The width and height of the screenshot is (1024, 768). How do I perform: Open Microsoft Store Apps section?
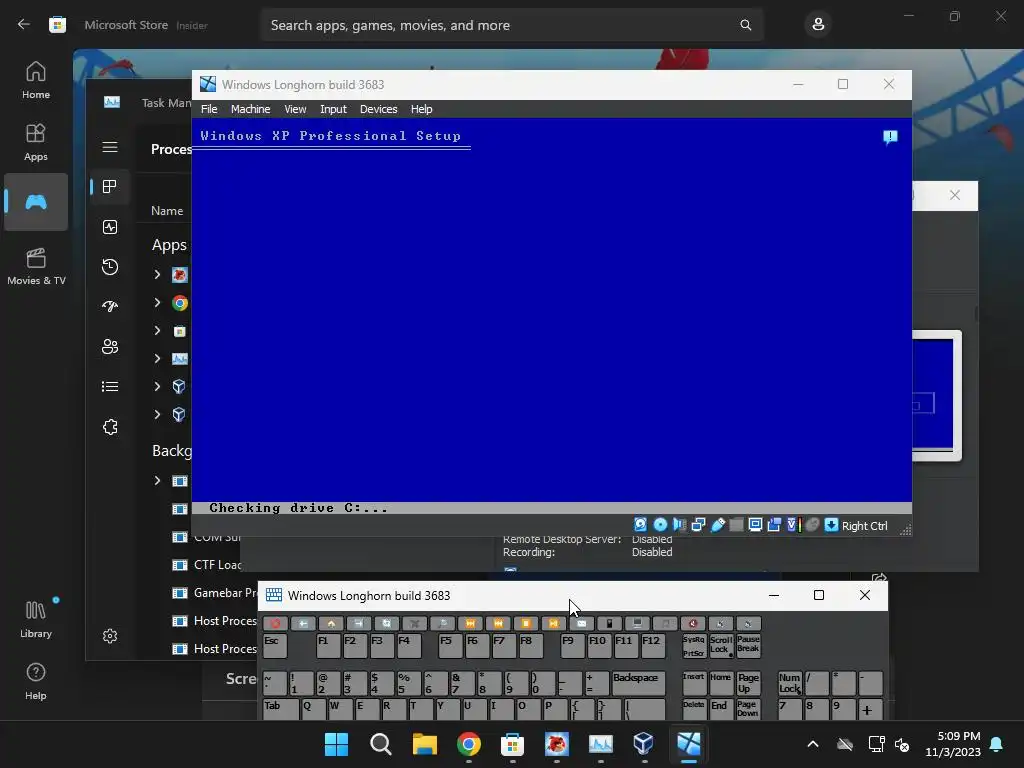coord(36,142)
